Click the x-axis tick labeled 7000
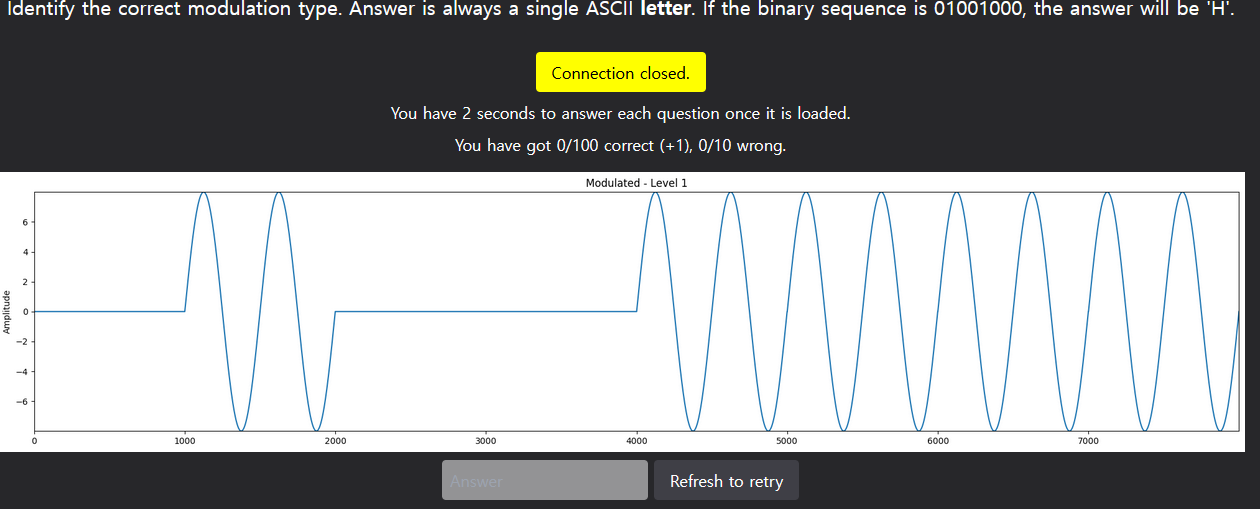This screenshot has height=509, width=1260. click(x=1088, y=440)
